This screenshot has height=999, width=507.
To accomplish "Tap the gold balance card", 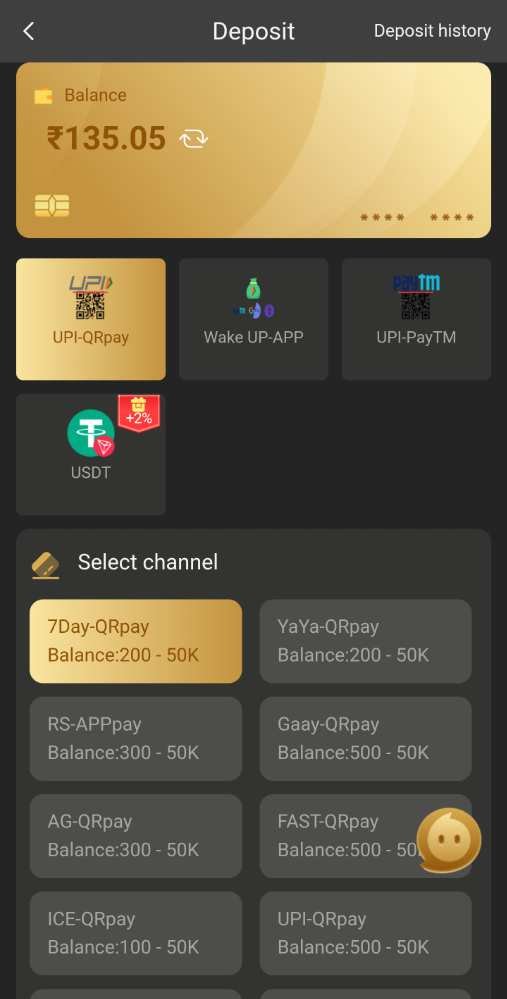I will tap(254, 150).
